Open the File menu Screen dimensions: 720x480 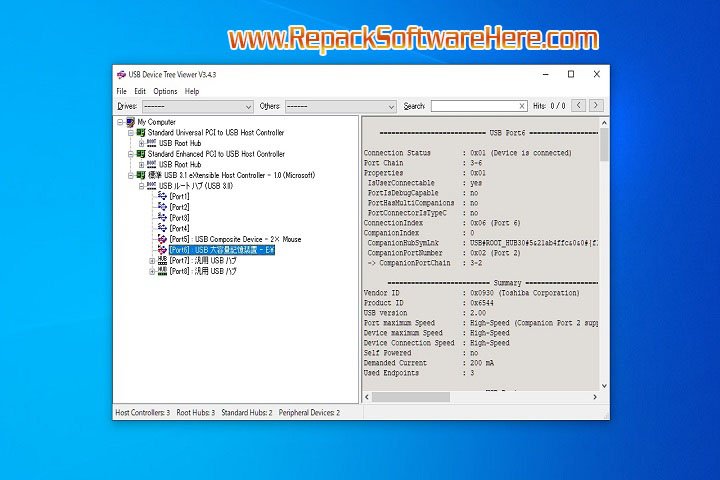tap(121, 91)
